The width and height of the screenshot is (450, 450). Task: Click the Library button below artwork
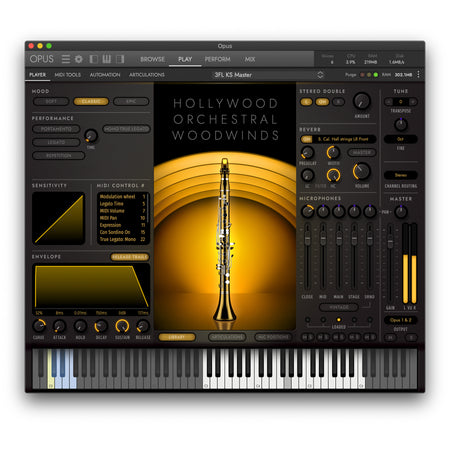177,337
